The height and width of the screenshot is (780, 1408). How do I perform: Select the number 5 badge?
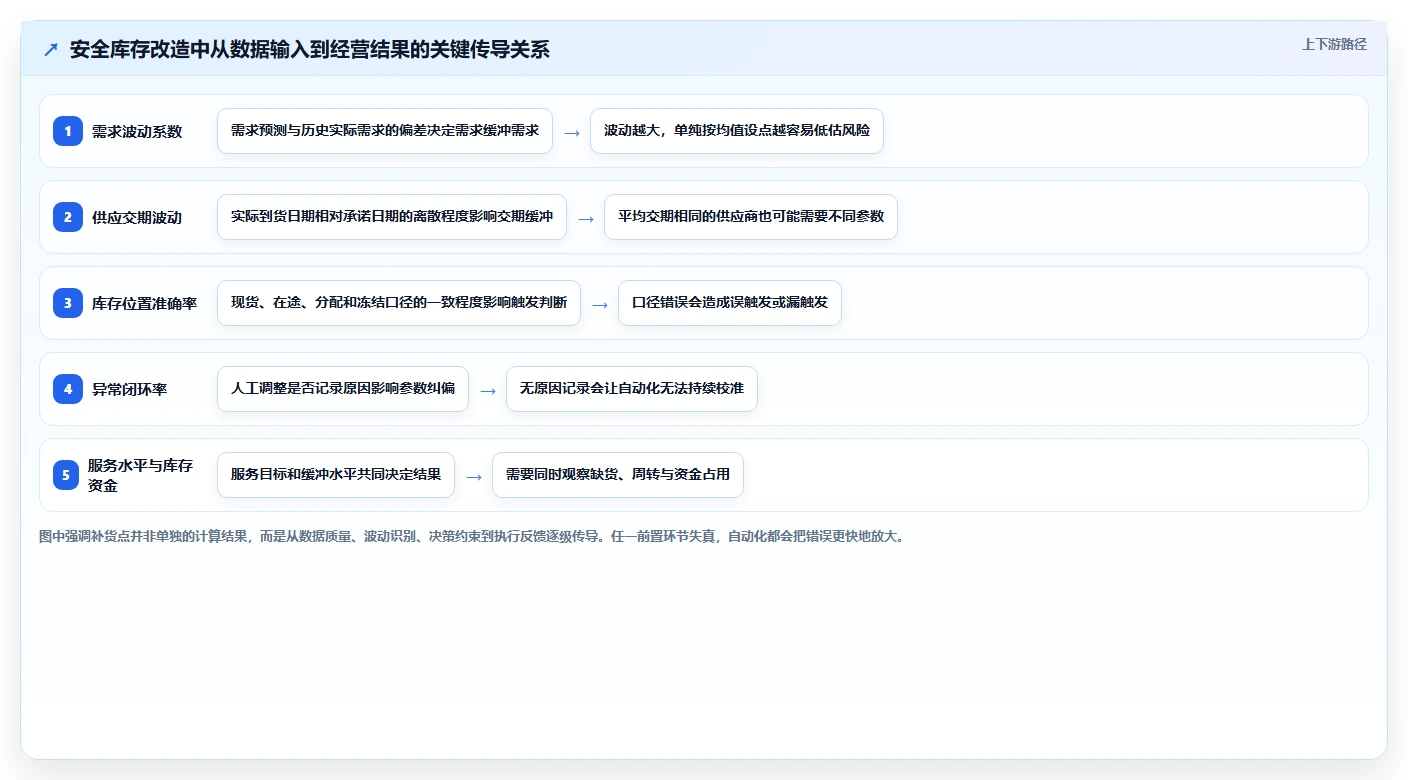point(66,475)
